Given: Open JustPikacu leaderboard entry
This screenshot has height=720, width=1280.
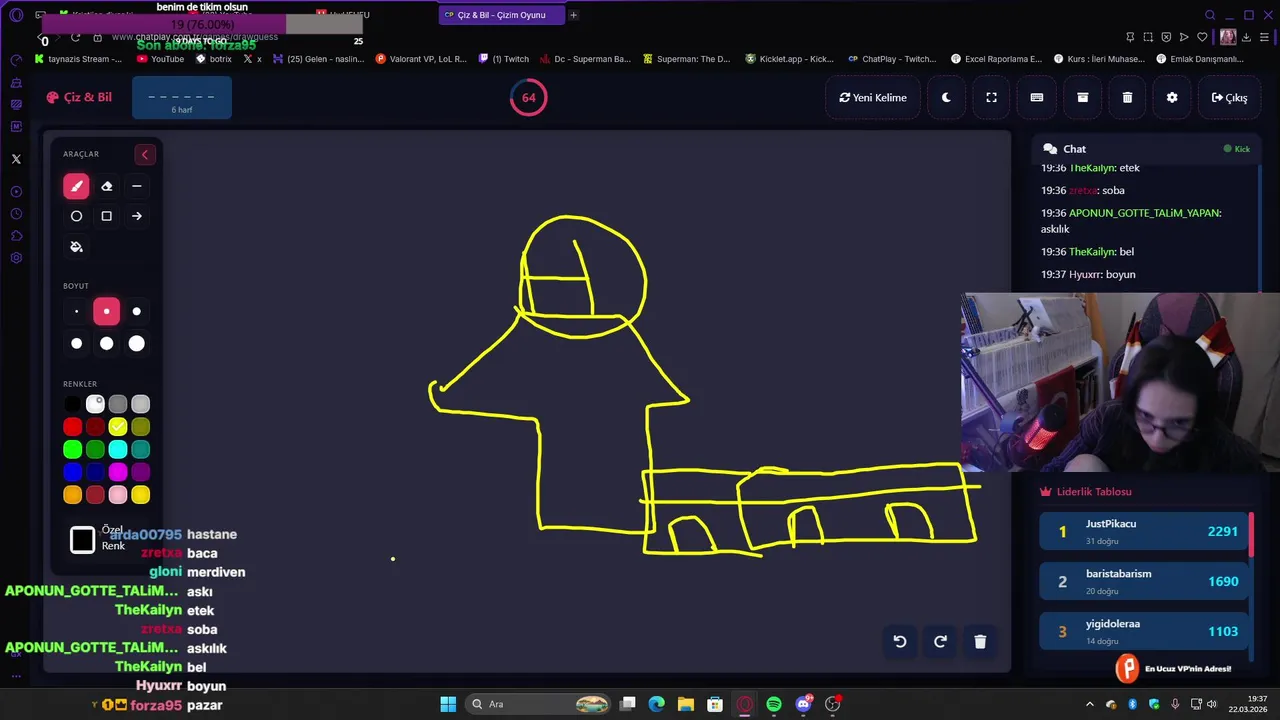Looking at the screenshot, I should (1144, 532).
